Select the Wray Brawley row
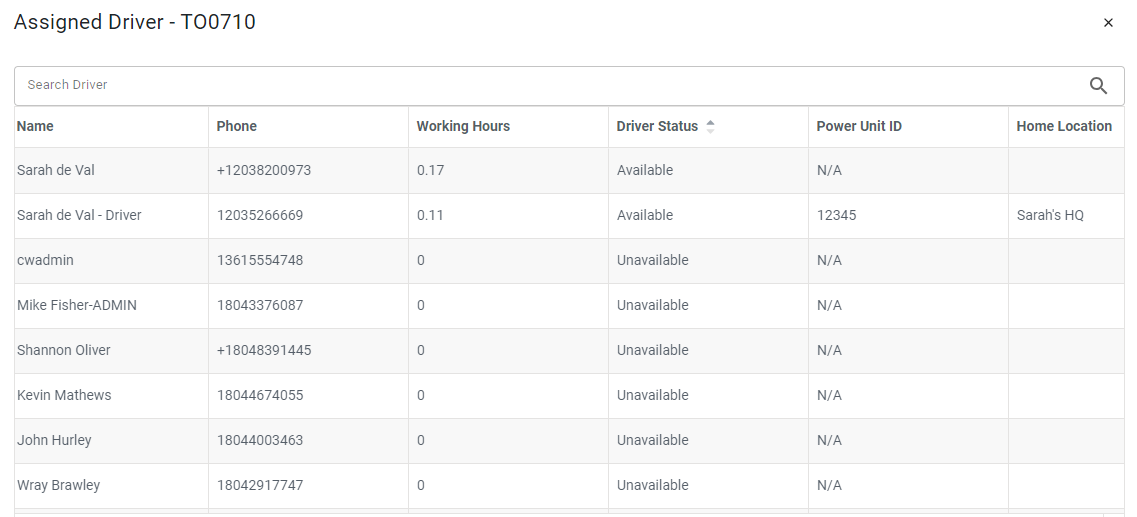 click(569, 485)
